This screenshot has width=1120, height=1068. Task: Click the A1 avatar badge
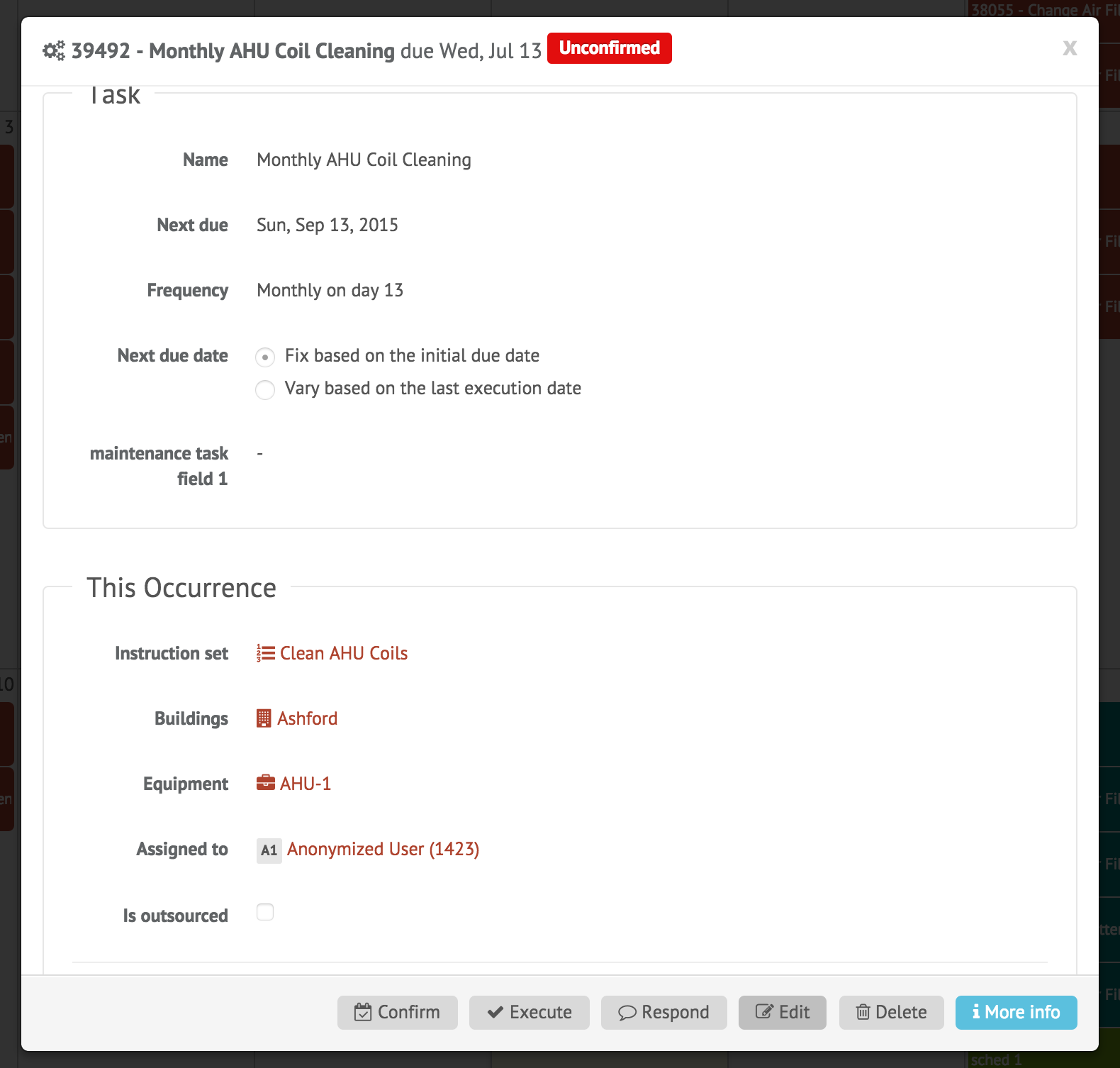(269, 850)
